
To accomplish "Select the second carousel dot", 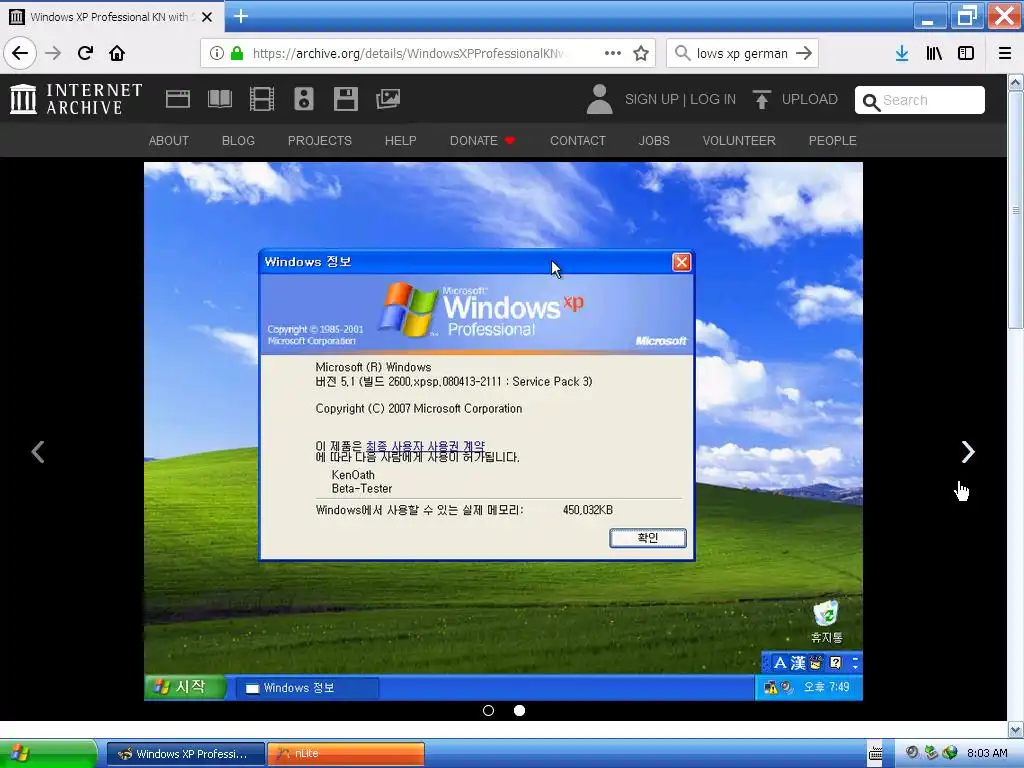I will pos(519,711).
